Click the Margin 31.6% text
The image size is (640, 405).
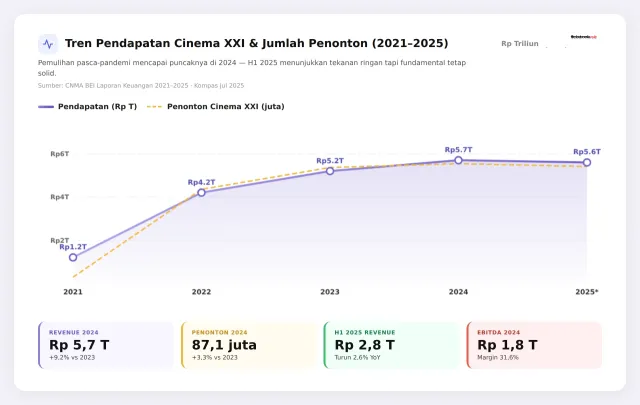(x=498, y=358)
